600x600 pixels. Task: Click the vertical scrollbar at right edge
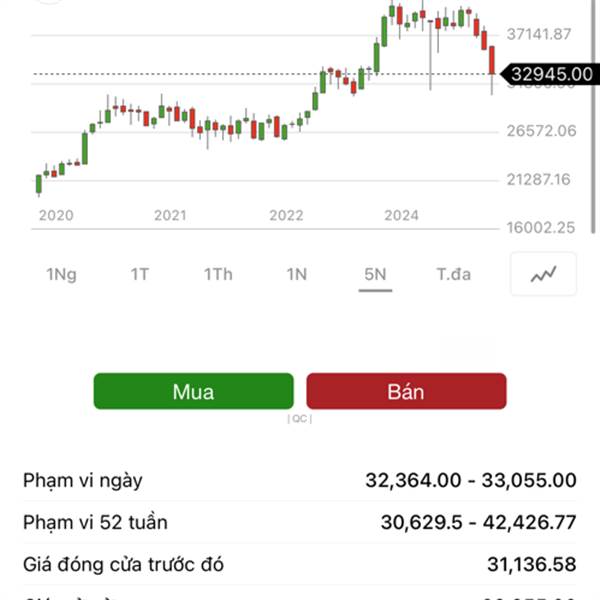(x=593, y=117)
